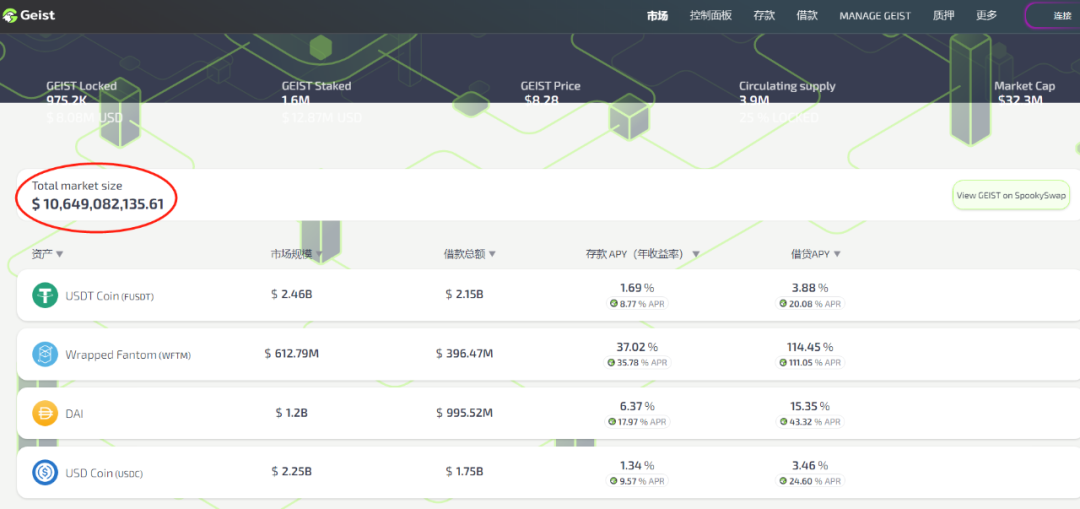Click the Wrapped Fantom token icon
Screen dimensions: 1080x509
pyautogui.click(x=45, y=355)
